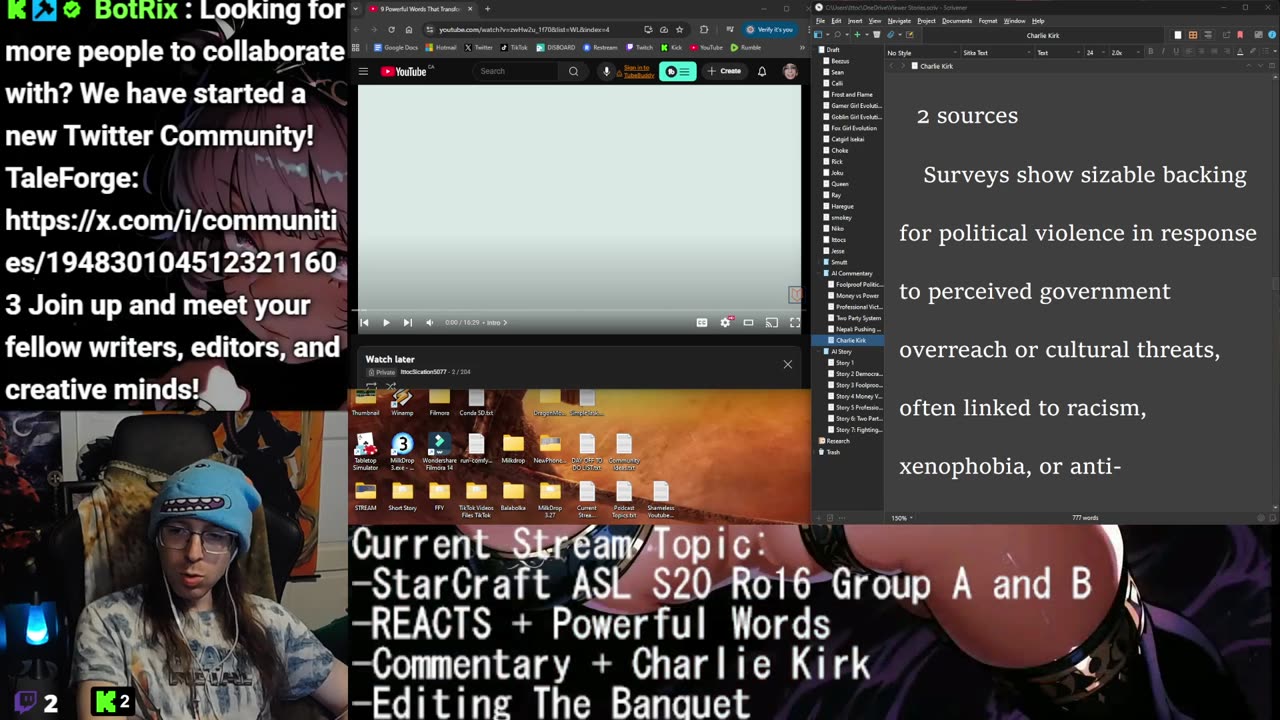This screenshot has height=720, width=1280.
Task: Click Sign in to TubeBuddy link
Action: [x=638, y=71]
